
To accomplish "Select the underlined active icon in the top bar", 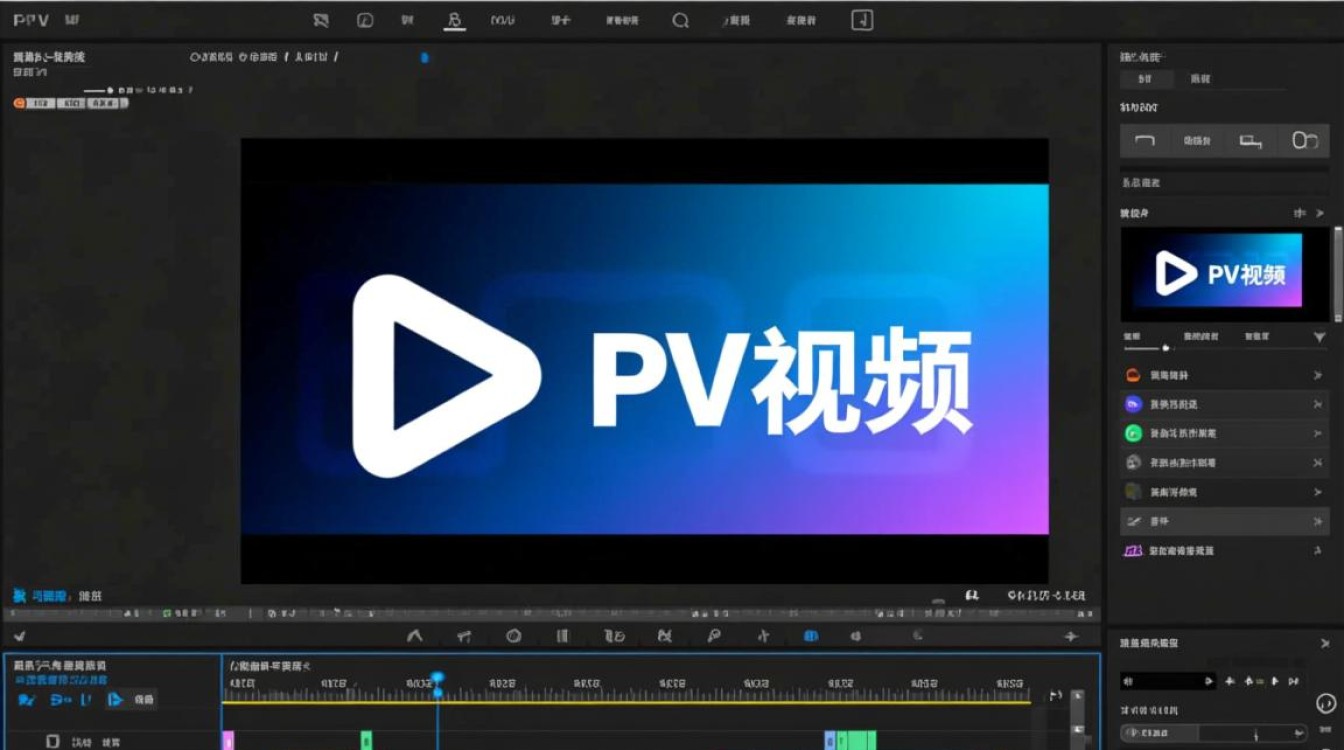I will tap(455, 20).
